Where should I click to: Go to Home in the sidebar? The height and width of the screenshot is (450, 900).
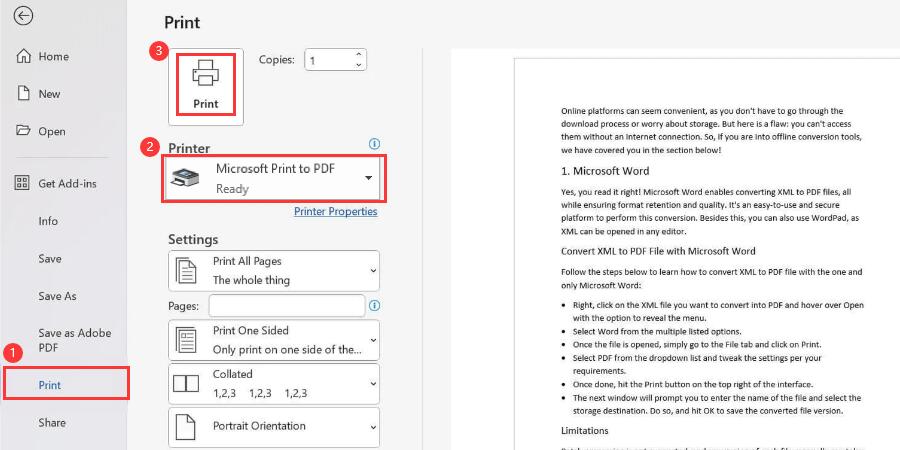click(x=53, y=56)
